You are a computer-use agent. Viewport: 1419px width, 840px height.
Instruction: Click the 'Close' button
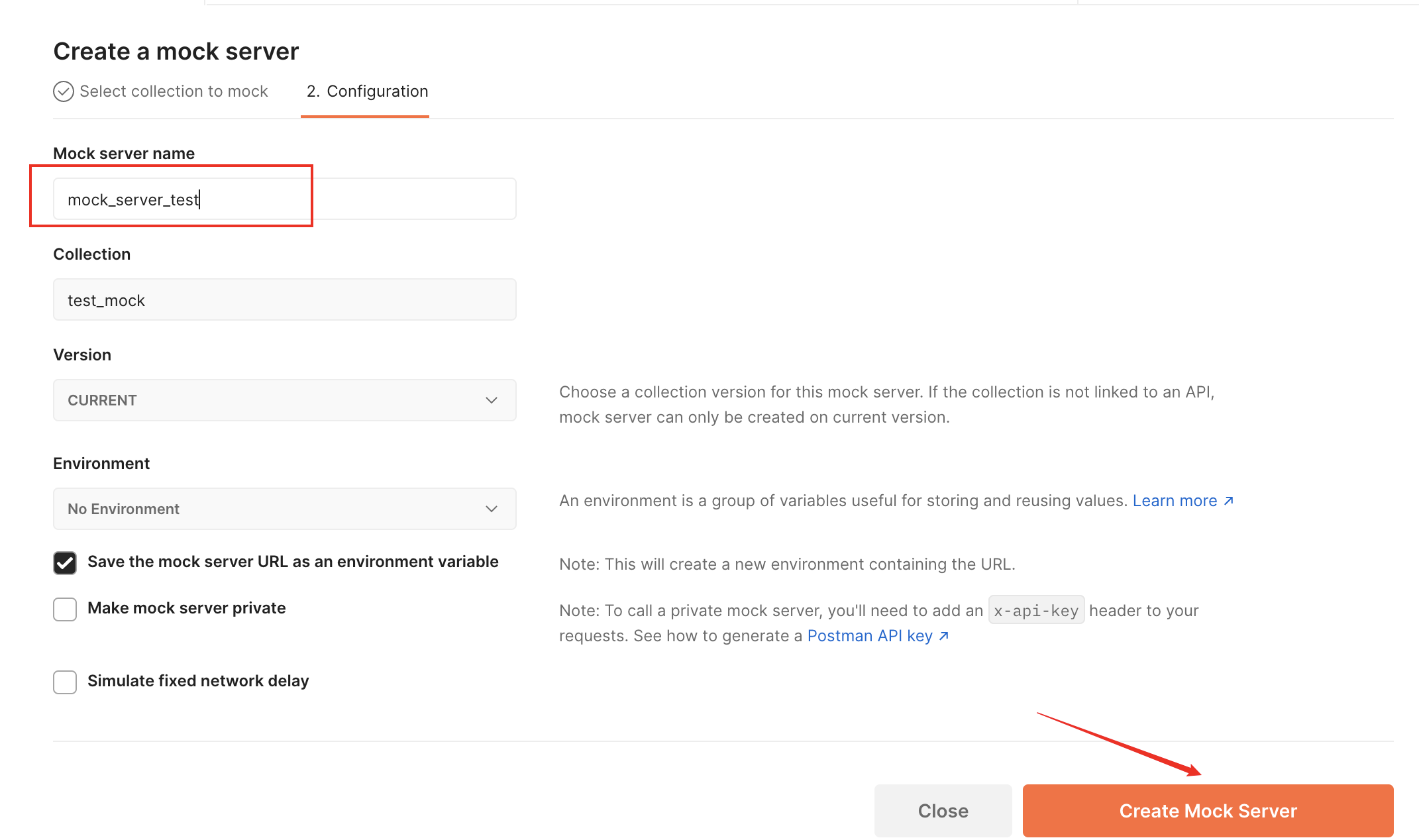943,810
